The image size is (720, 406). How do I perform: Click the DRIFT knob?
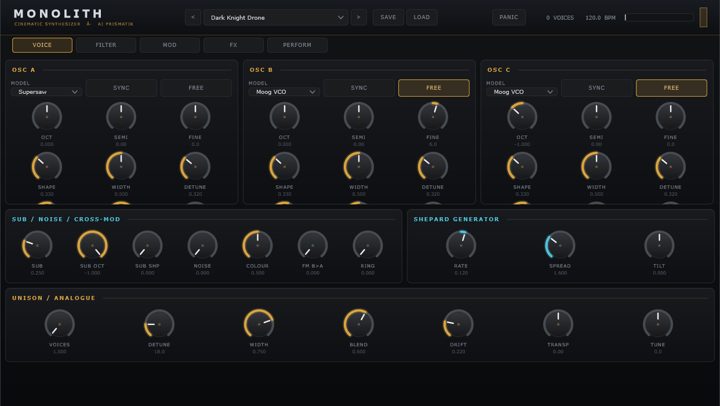[x=458, y=324]
